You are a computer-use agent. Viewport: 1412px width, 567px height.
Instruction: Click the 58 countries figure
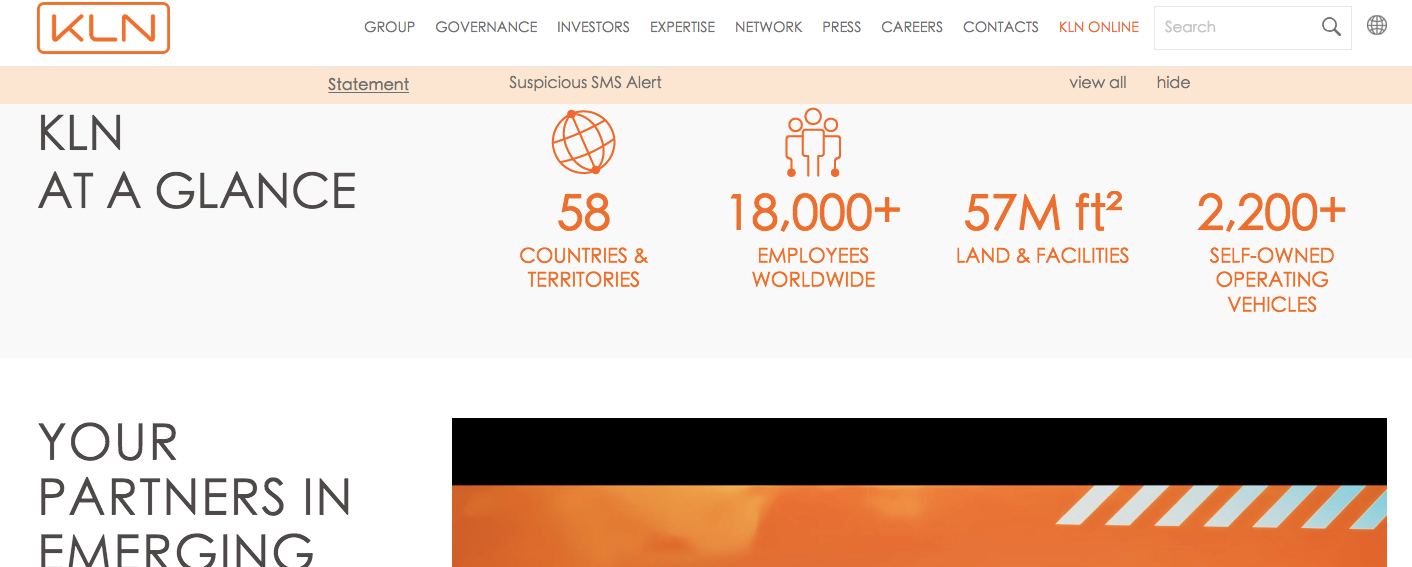583,212
